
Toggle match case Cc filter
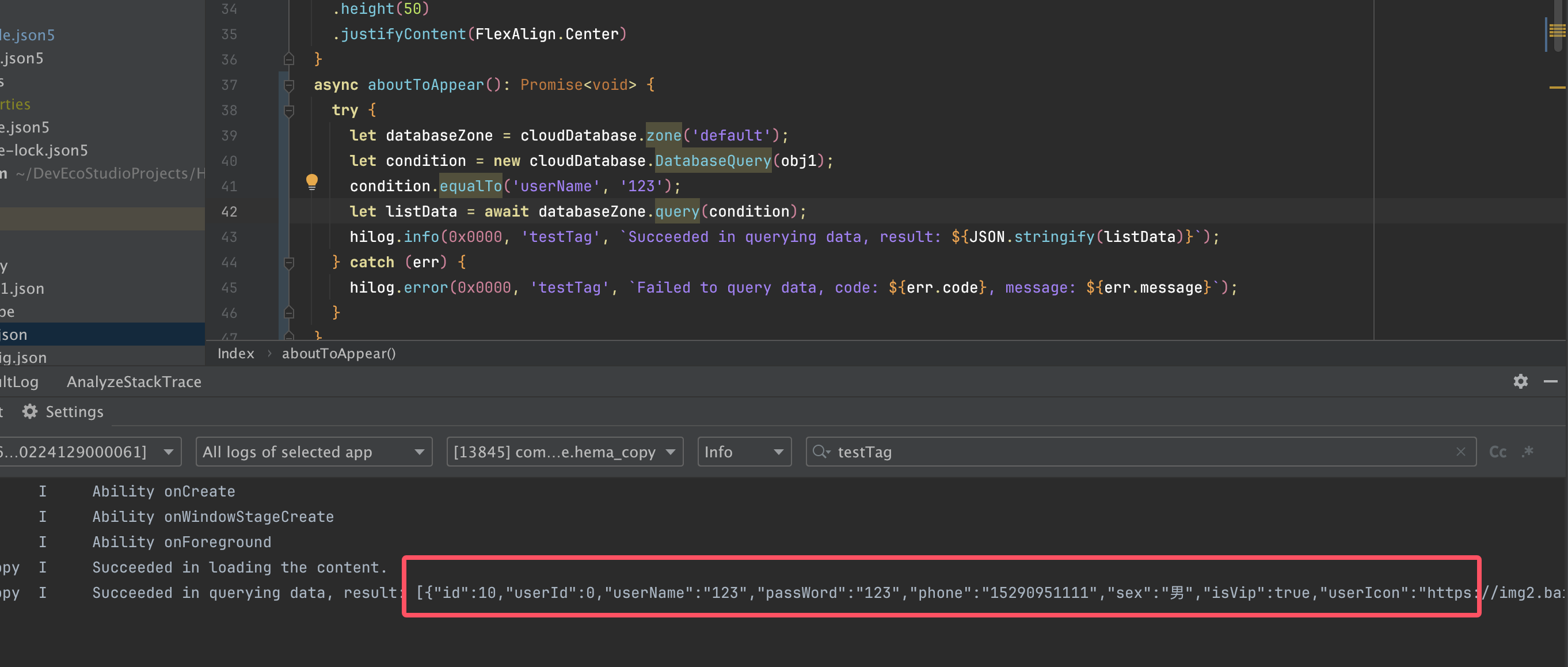click(x=1497, y=452)
